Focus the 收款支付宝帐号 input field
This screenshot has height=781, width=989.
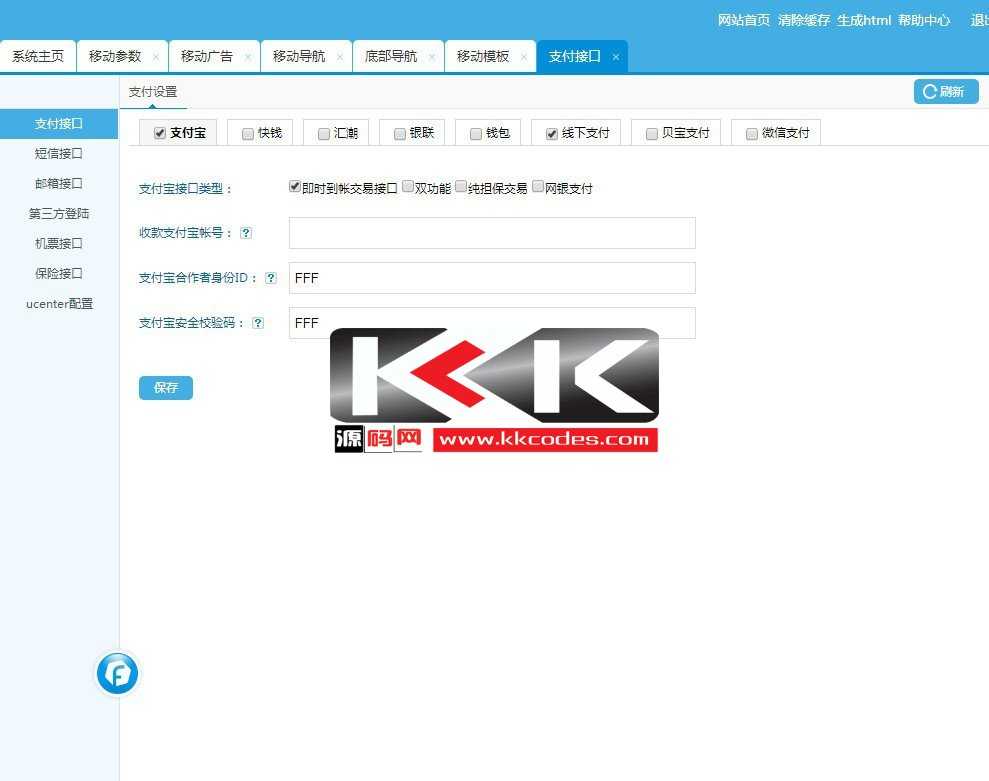[492, 233]
